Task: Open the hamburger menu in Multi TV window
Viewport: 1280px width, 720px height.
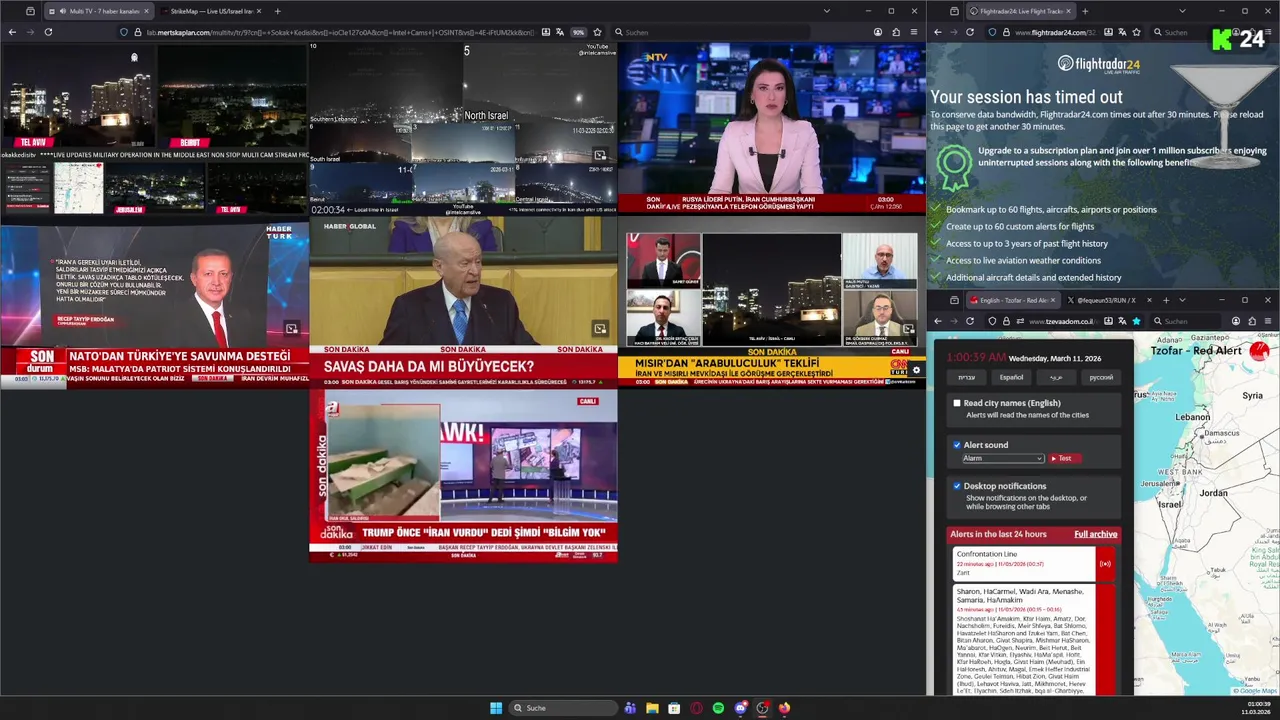Action: 913,32
